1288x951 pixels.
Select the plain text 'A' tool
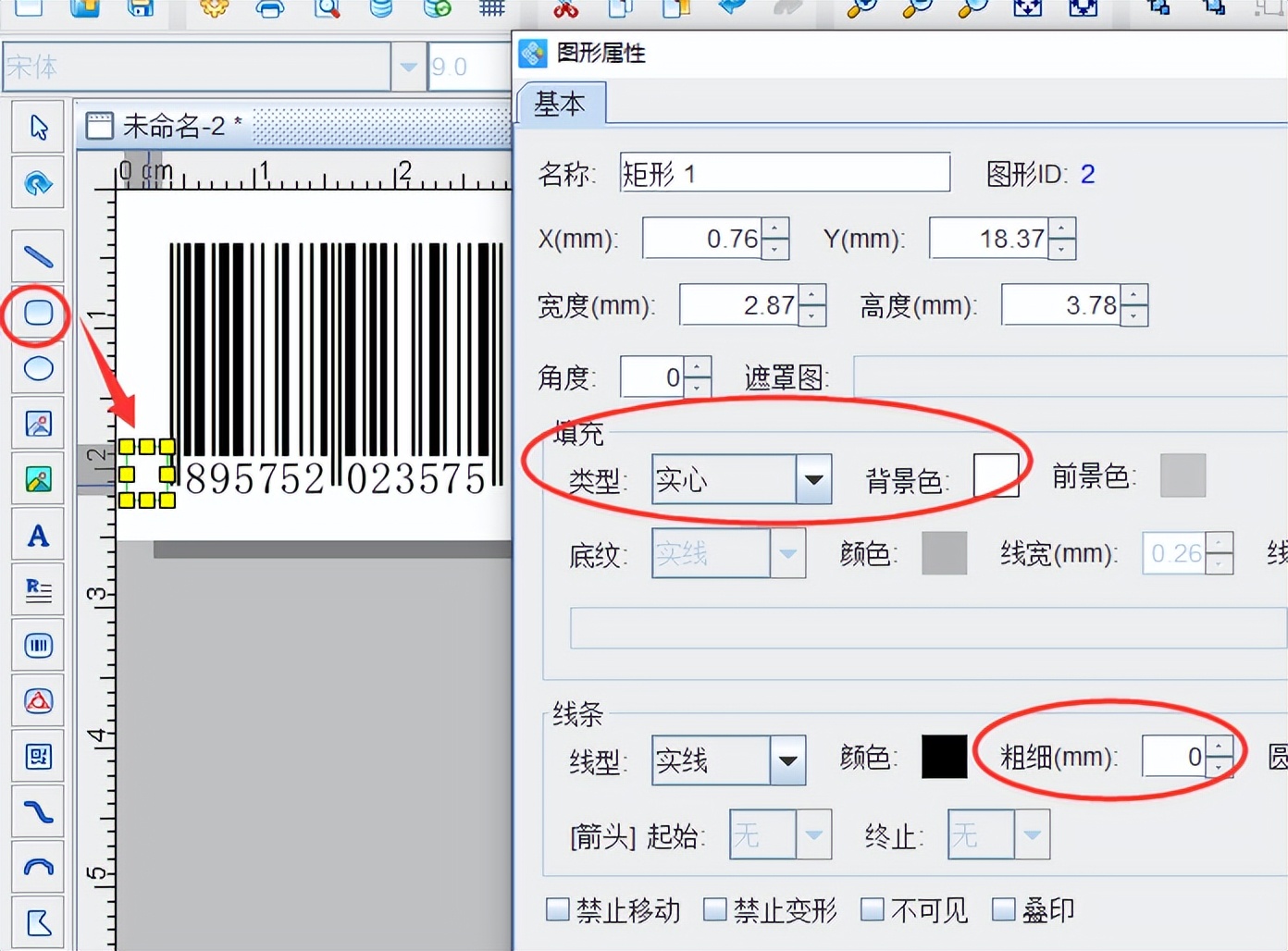coord(38,535)
